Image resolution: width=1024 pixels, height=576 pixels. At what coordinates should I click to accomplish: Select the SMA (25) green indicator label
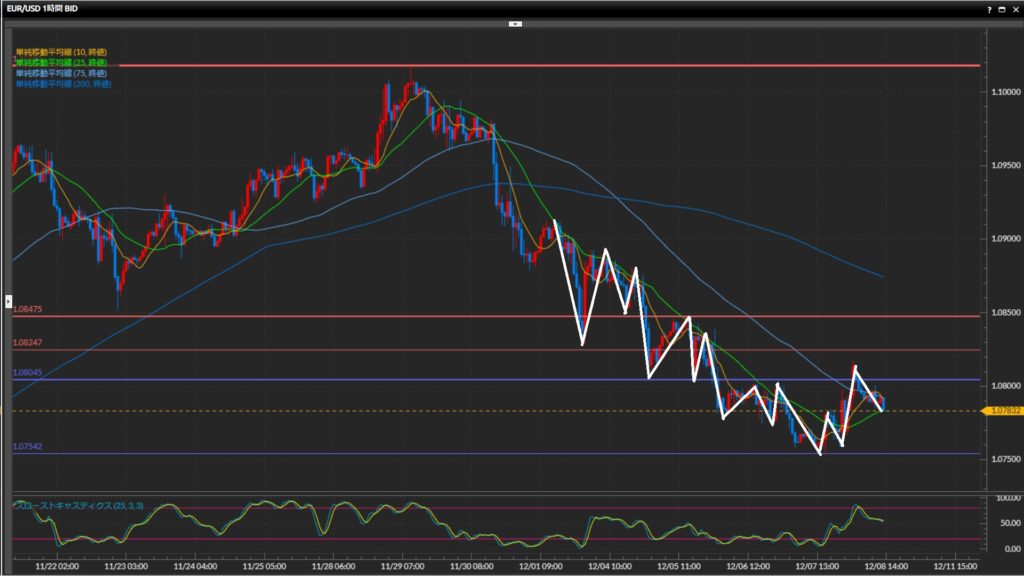click(x=61, y=62)
